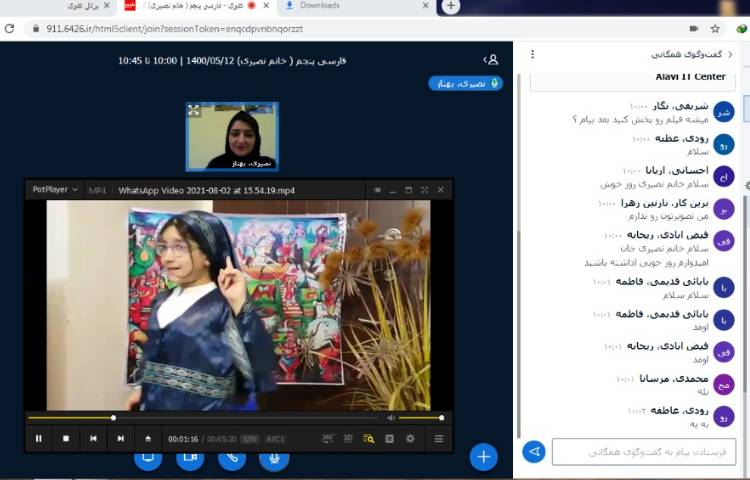Expand the presenter webcam to fullscreen
The height and width of the screenshot is (480, 750).
pyautogui.click(x=194, y=110)
